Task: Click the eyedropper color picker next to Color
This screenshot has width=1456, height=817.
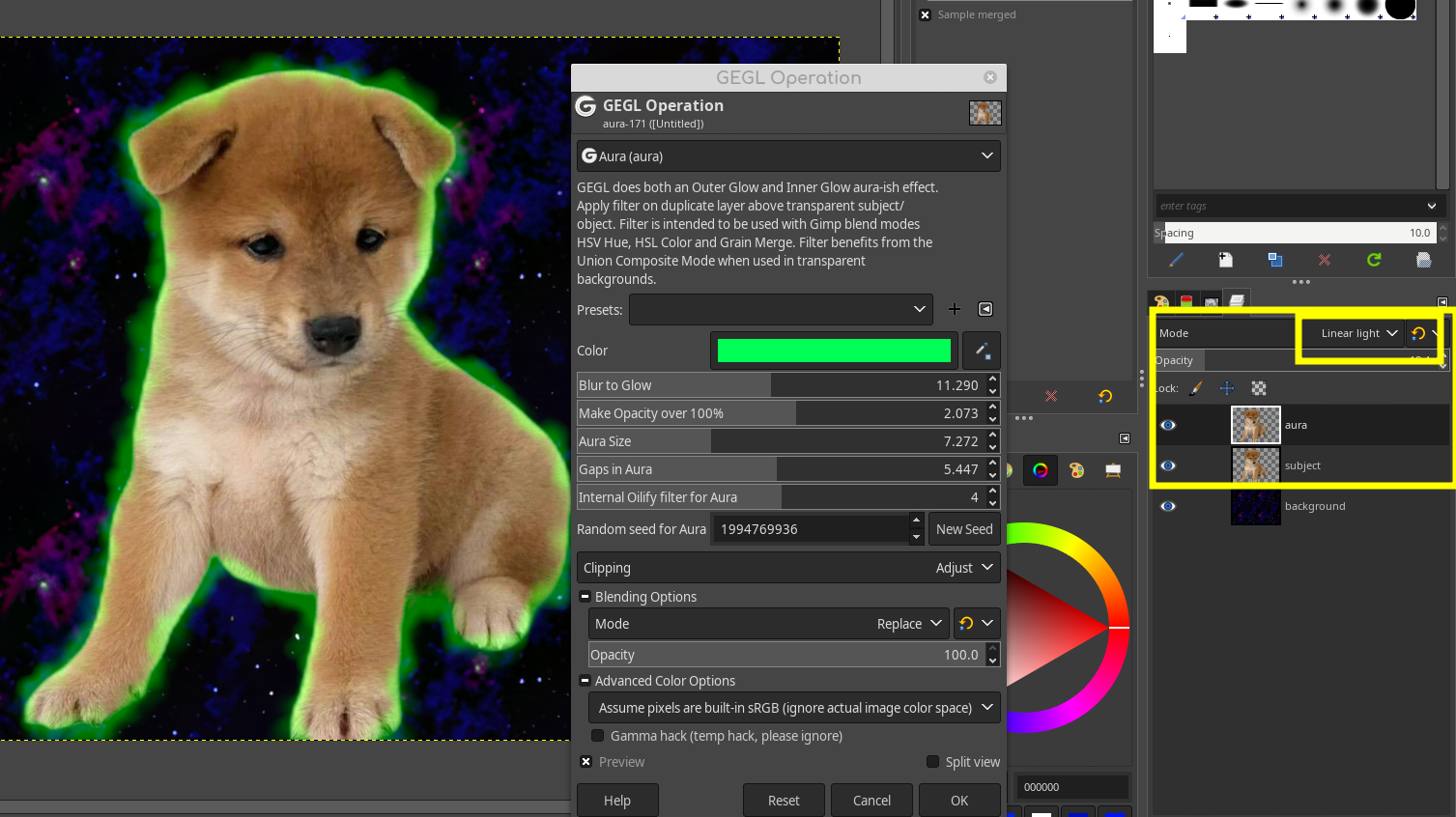Action: click(982, 351)
